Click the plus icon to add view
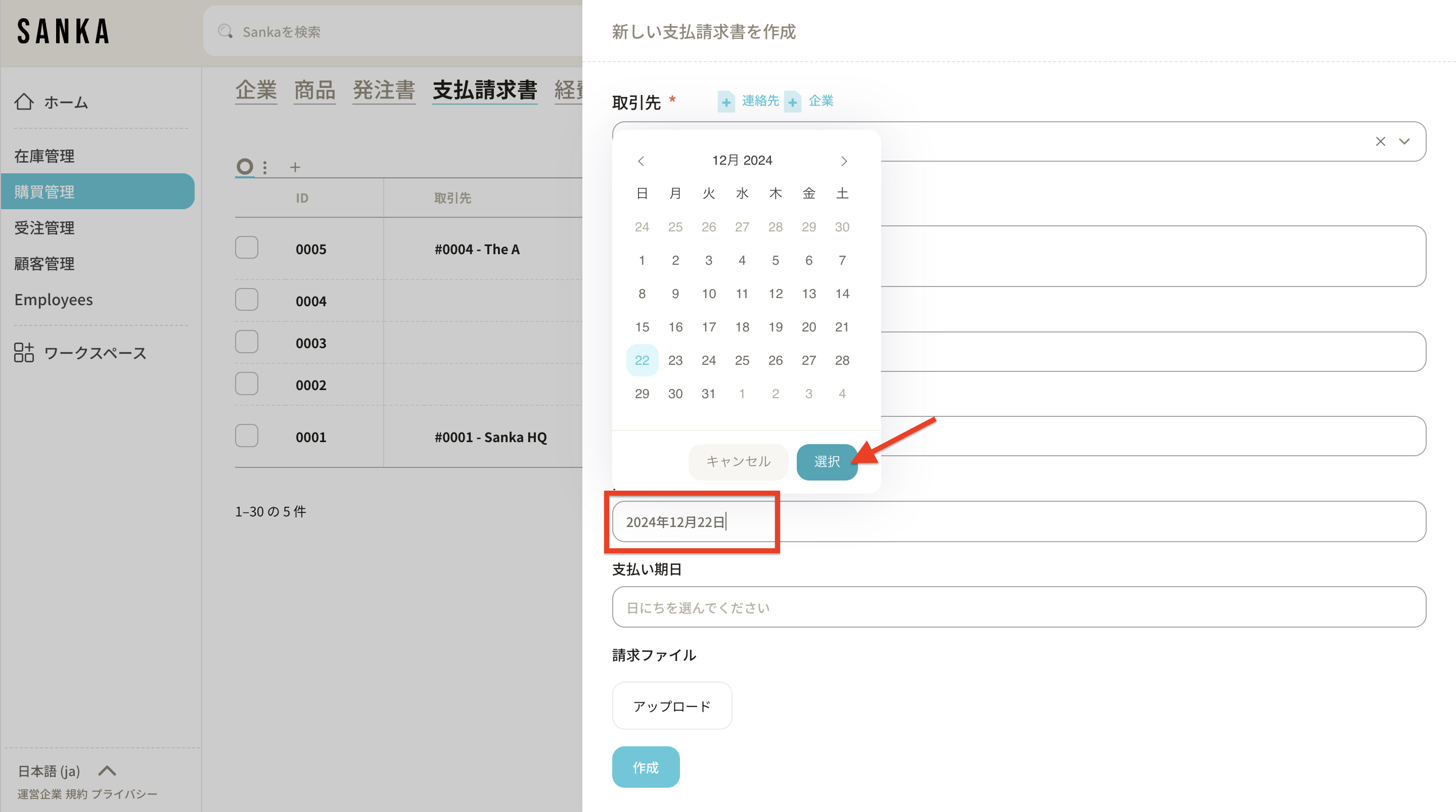 (x=295, y=167)
